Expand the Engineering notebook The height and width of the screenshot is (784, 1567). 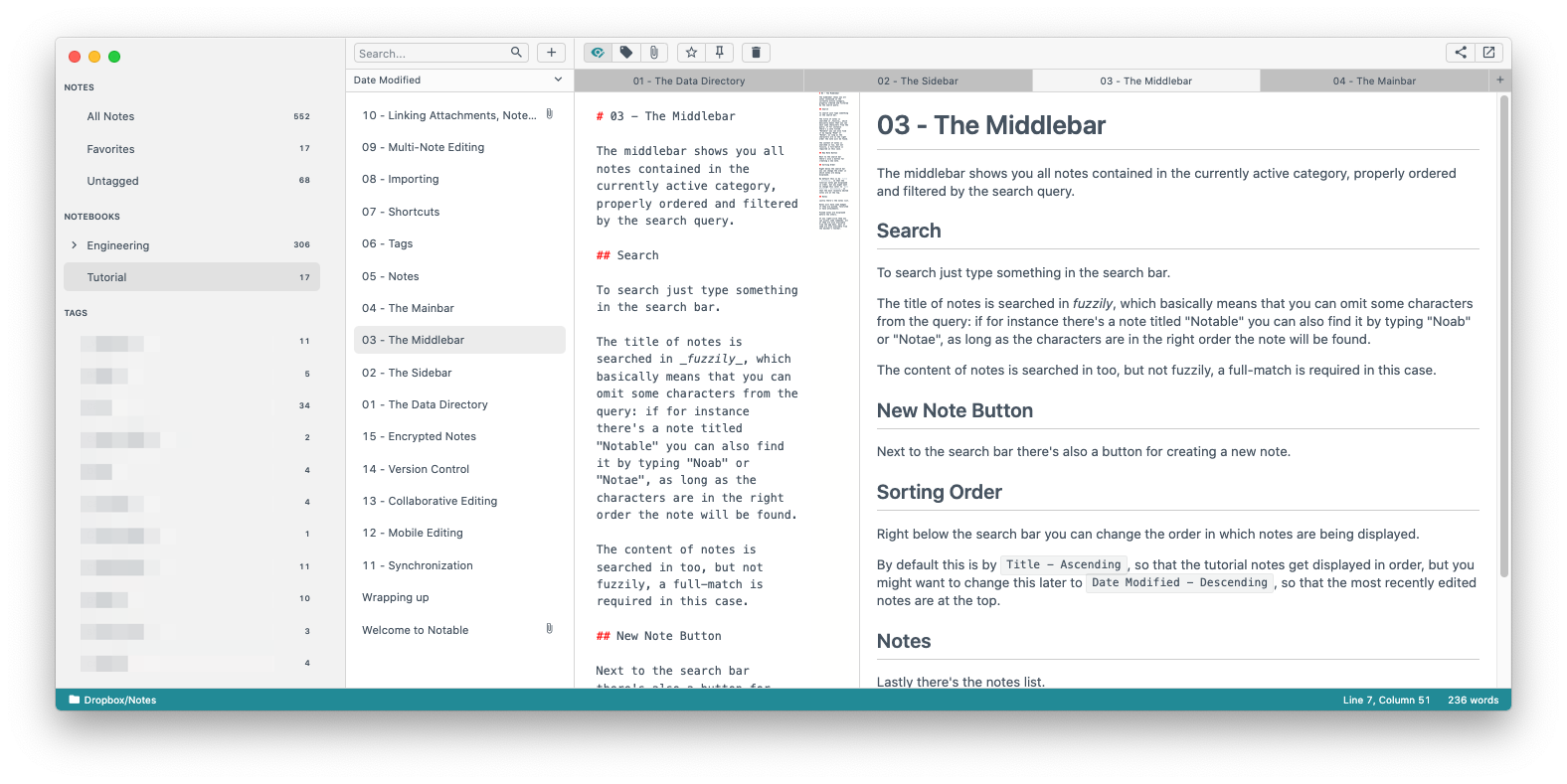74,245
